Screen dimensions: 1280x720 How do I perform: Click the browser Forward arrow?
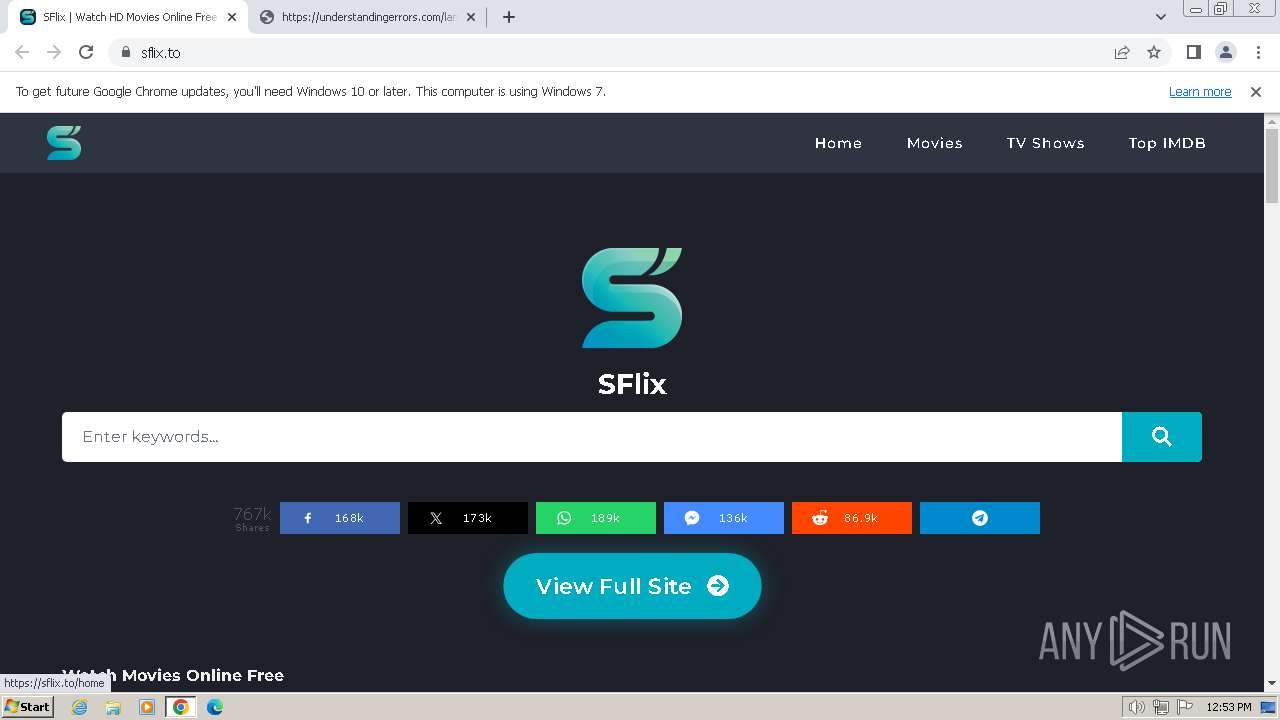pos(54,52)
